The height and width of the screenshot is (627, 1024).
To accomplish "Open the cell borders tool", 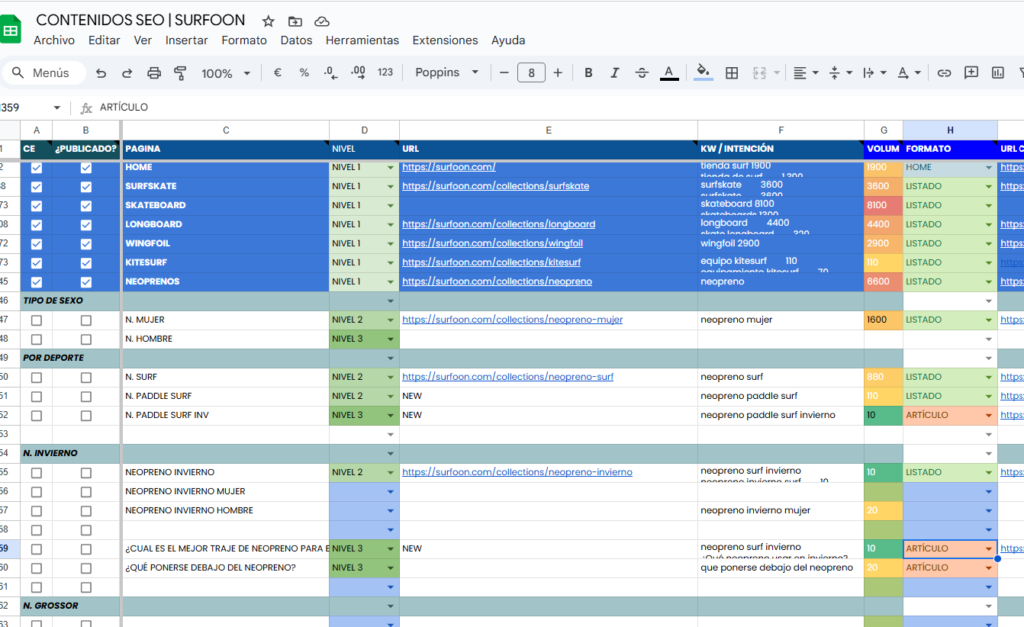I will tap(732, 73).
